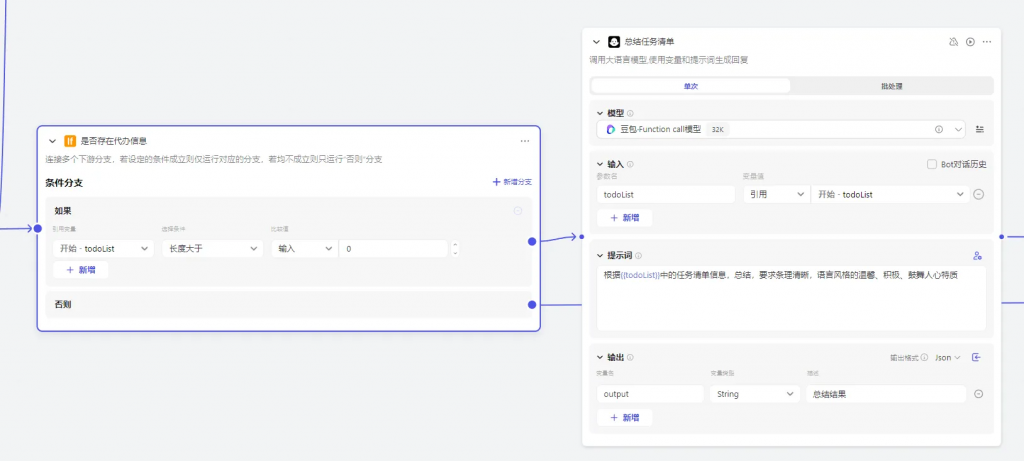Image resolution: width=1024 pixels, height=461 pixels.
Task: Switch to the 单次 tab
Action: click(x=691, y=86)
